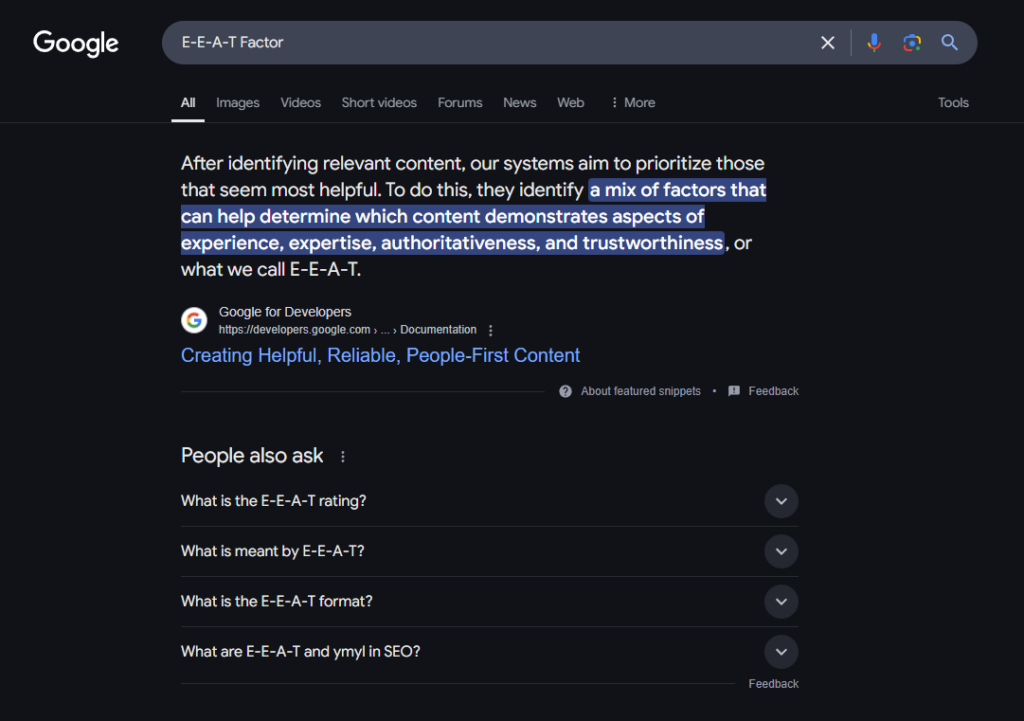The image size is (1024, 721).
Task: Open Creating Helpful, Reliable, People-First Content link
Action: point(380,355)
